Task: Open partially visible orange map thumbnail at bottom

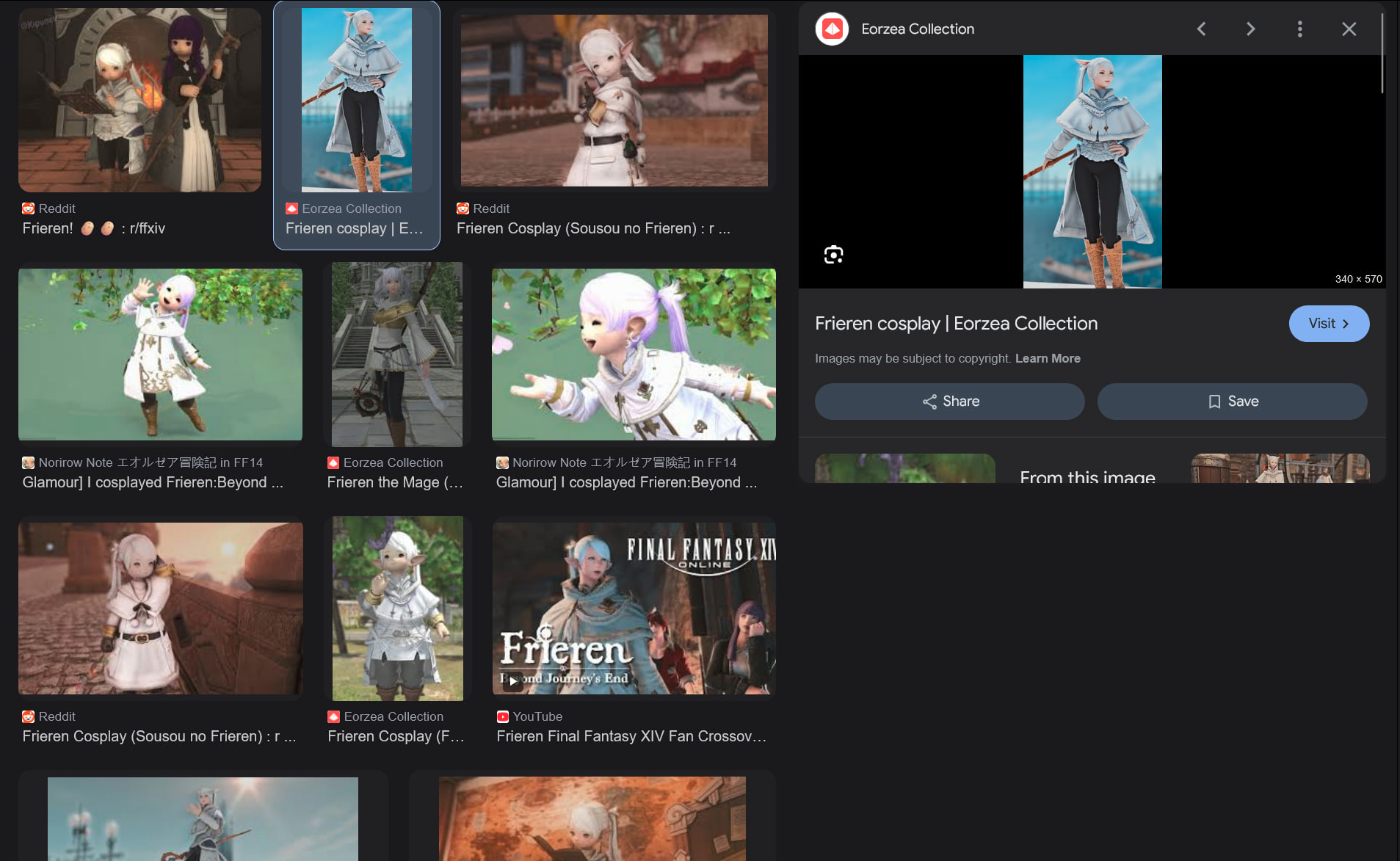Action: pos(592,818)
